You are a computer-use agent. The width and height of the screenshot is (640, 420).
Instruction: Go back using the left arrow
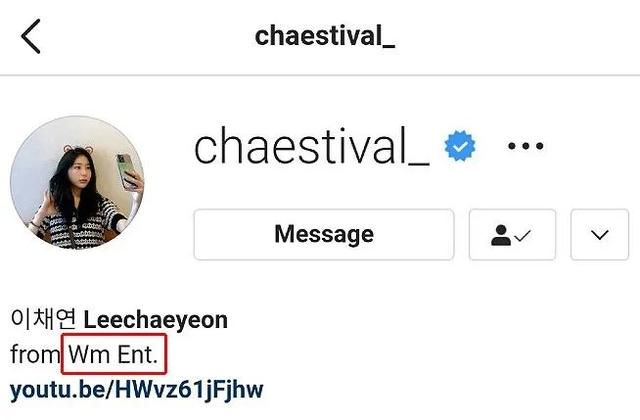[x=31, y=36]
